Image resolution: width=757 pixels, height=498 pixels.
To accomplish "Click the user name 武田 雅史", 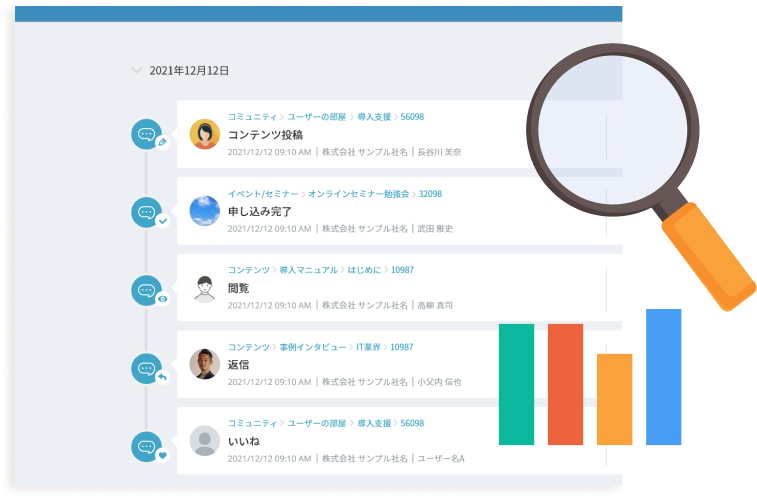I will point(435,229).
